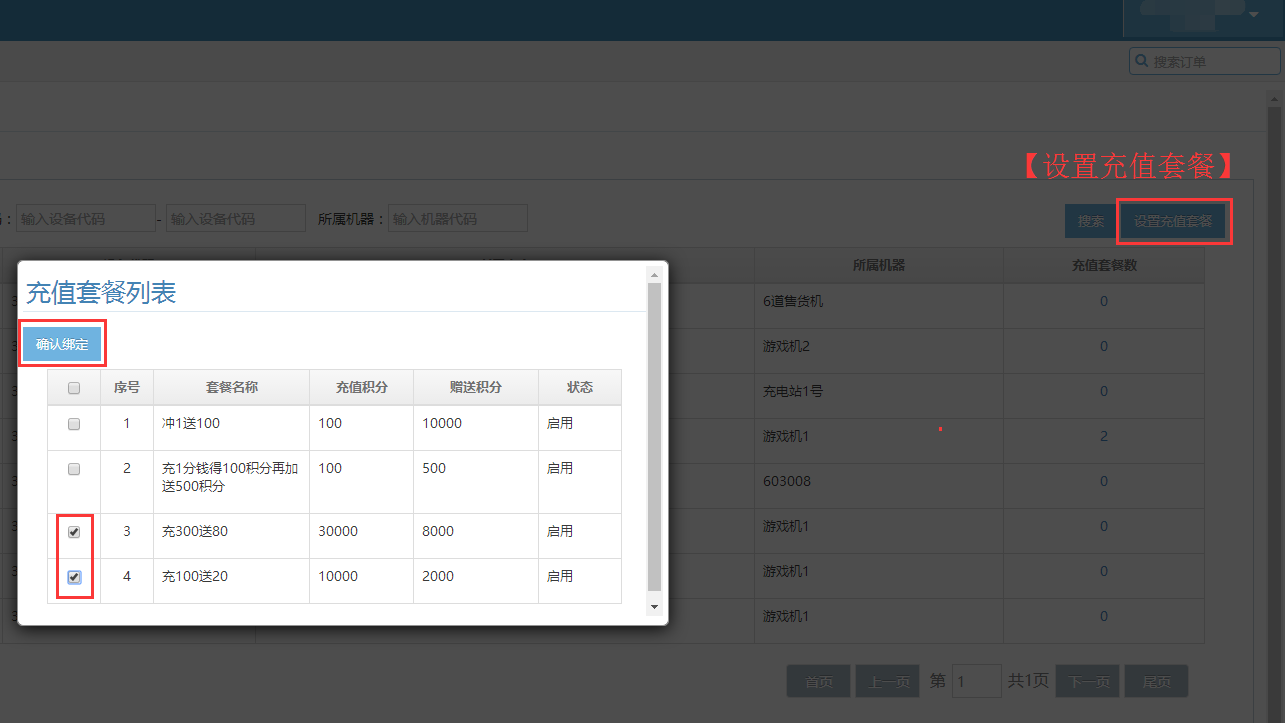Click the first 输入设备代码 input field
Screen dimensions: 1285x723
85,218
